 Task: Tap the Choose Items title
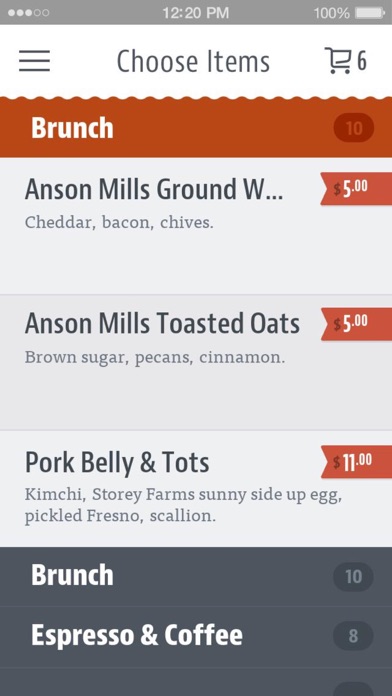193,61
